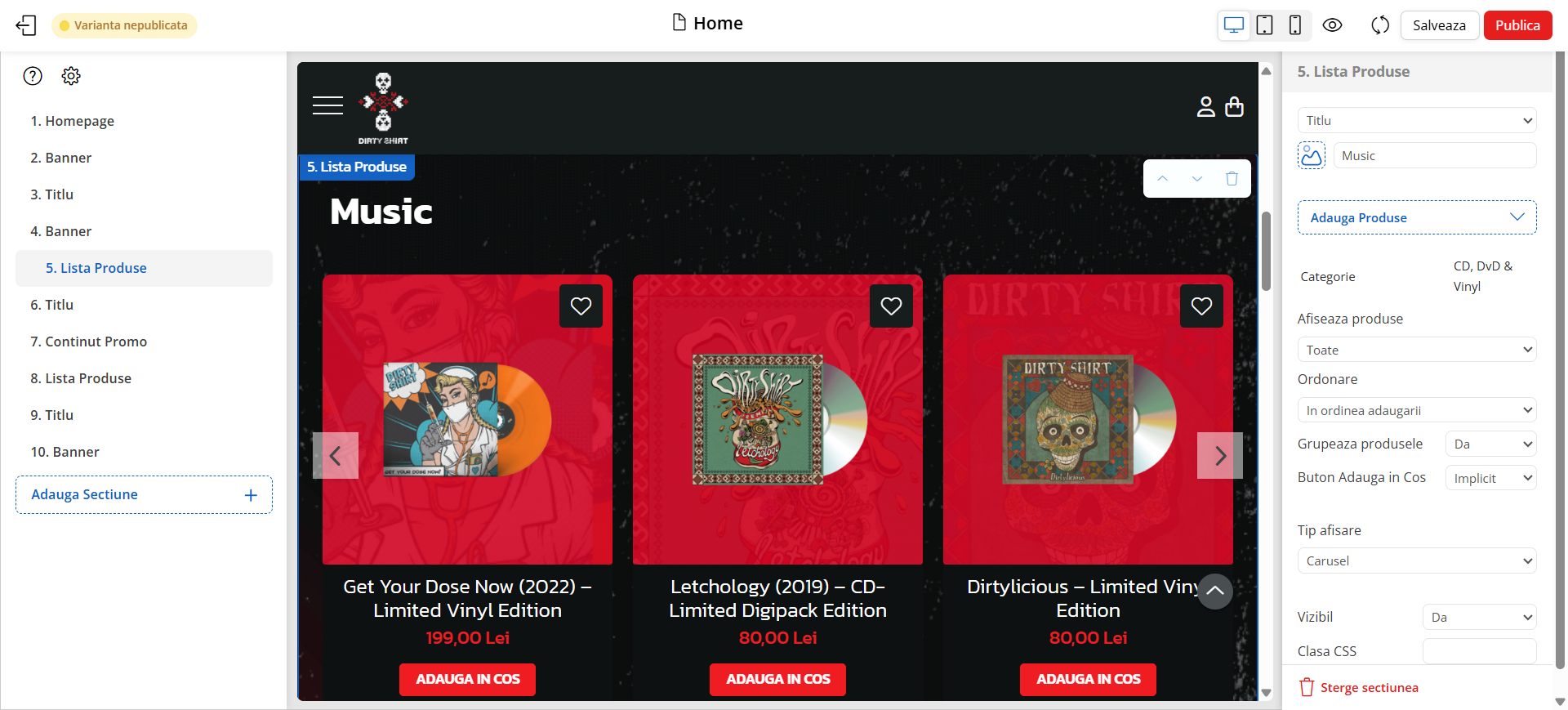
Task: Favorite the Letchology CD with heart
Action: tap(891, 306)
